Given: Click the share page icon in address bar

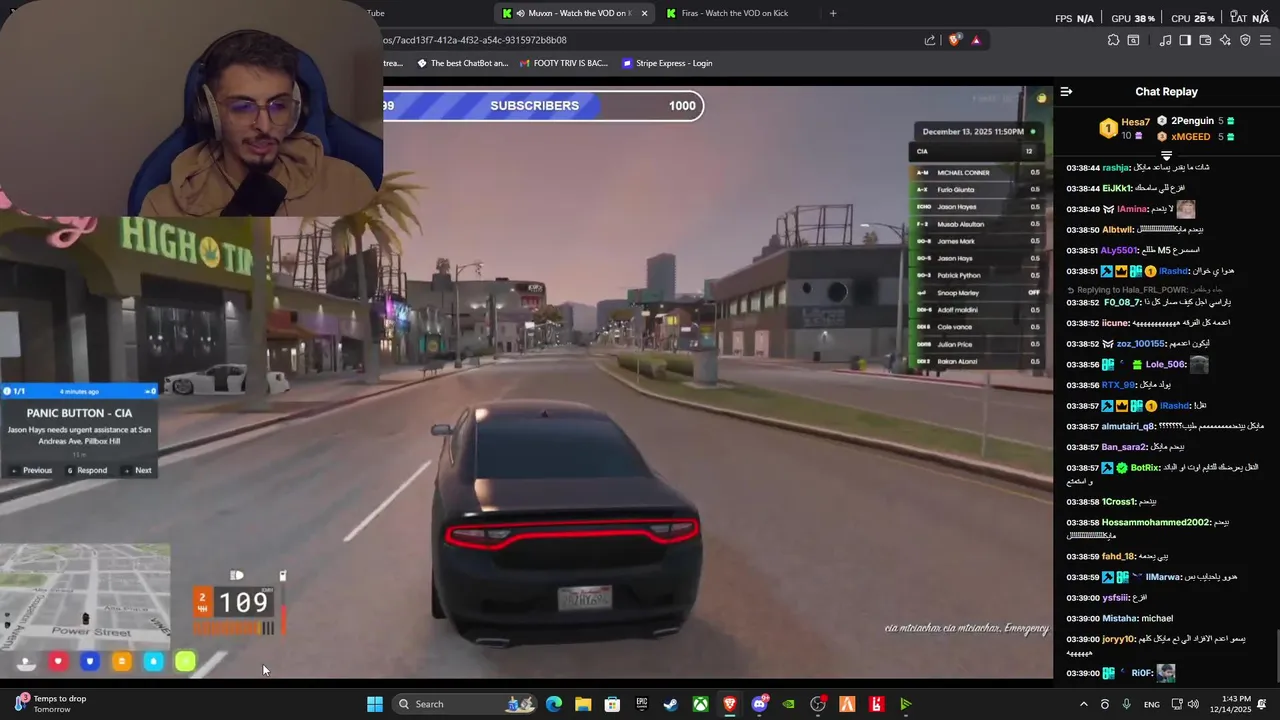Looking at the screenshot, I should [x=930, y=40].
